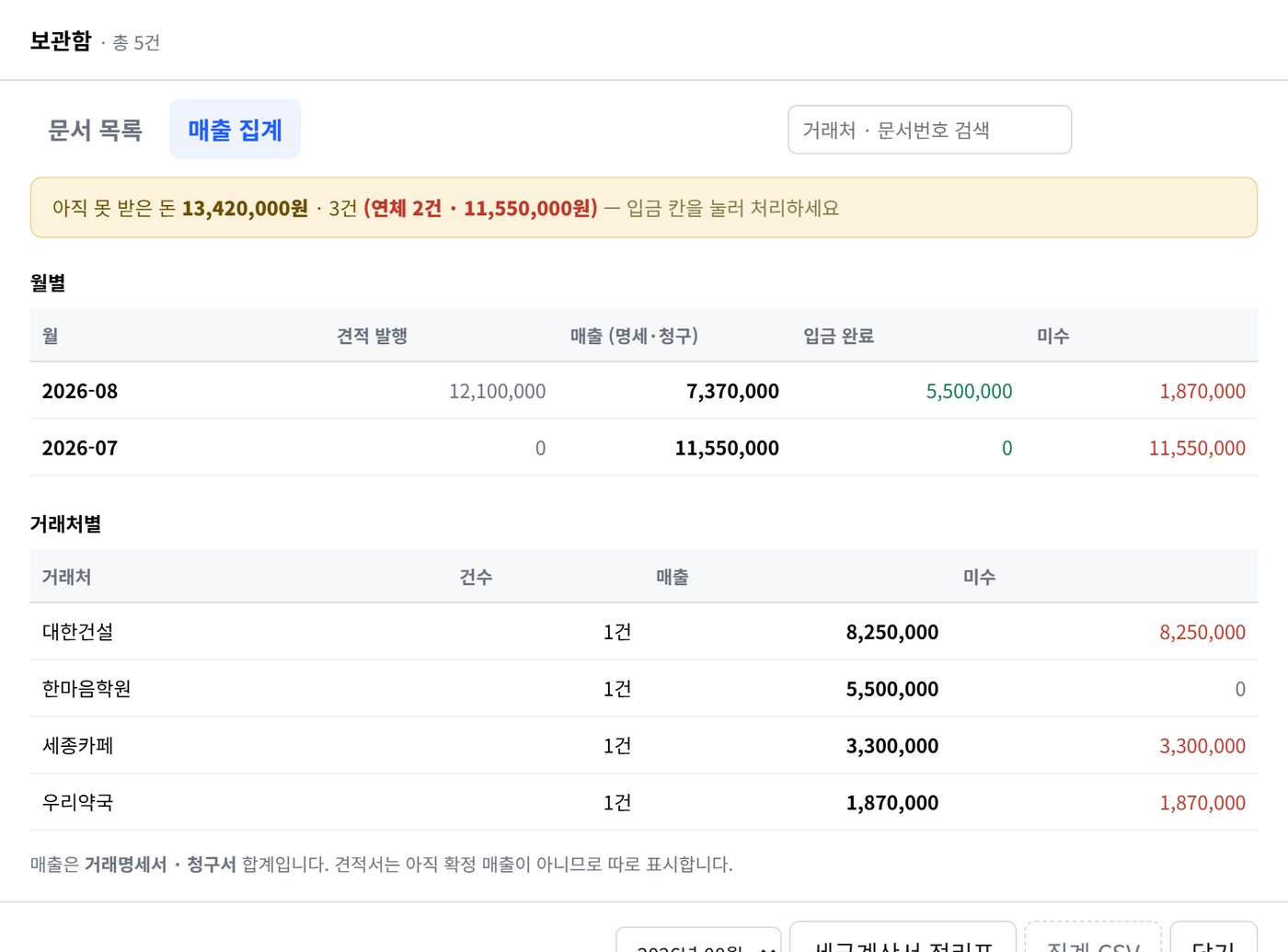
Task: Click the 한마음학원 client name
Action: coord(86,689)
